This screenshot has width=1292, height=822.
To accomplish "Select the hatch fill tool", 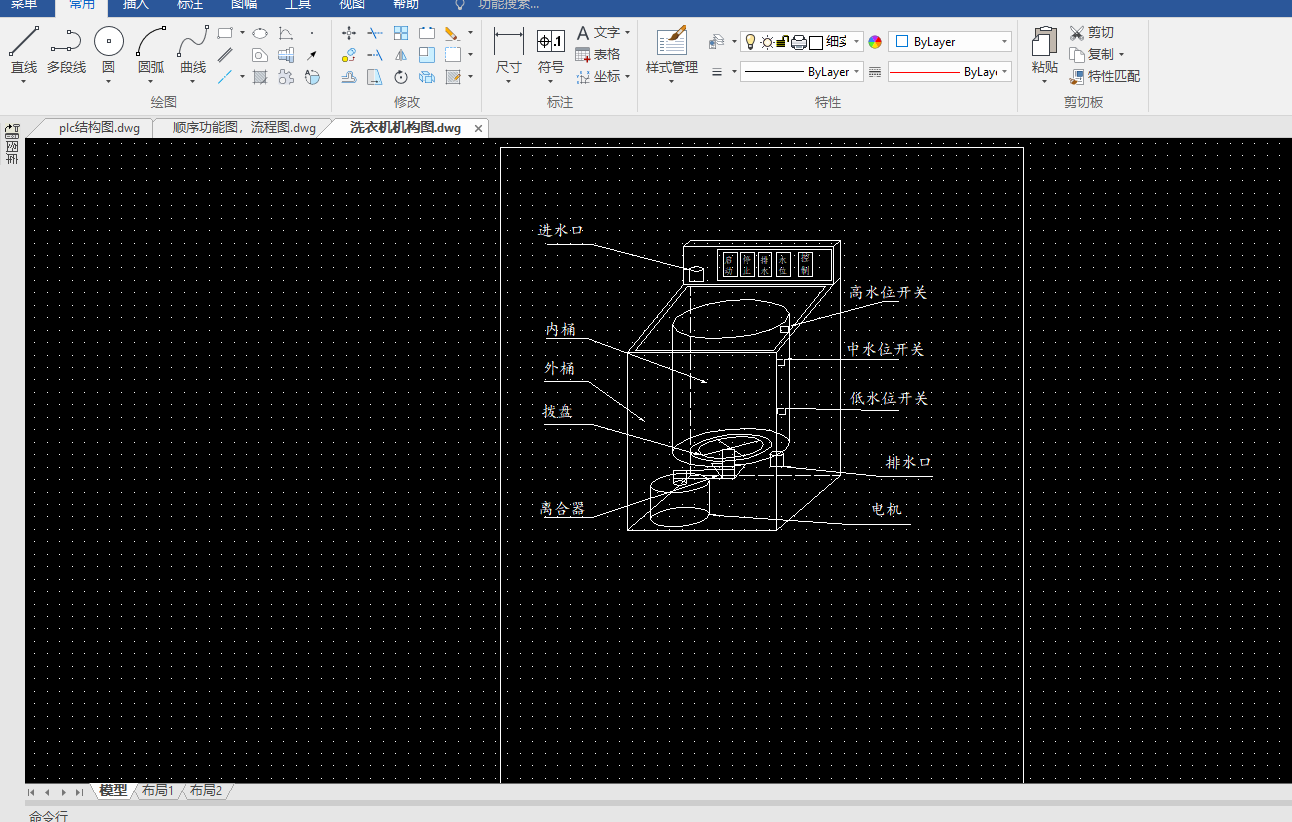I will [259, 77].
